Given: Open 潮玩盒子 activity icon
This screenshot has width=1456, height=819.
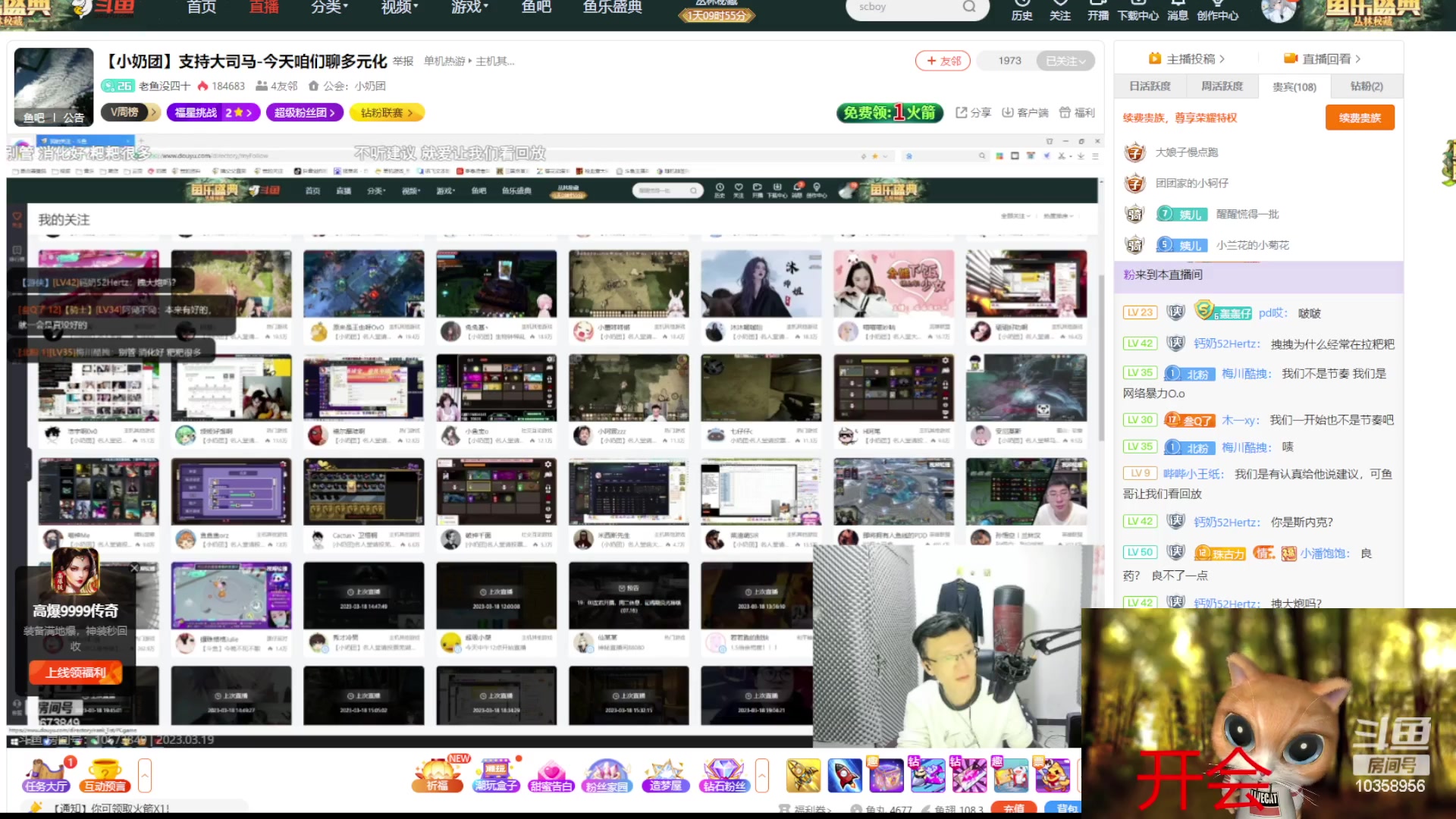Looking at the screenshot, I should point(495,775).
